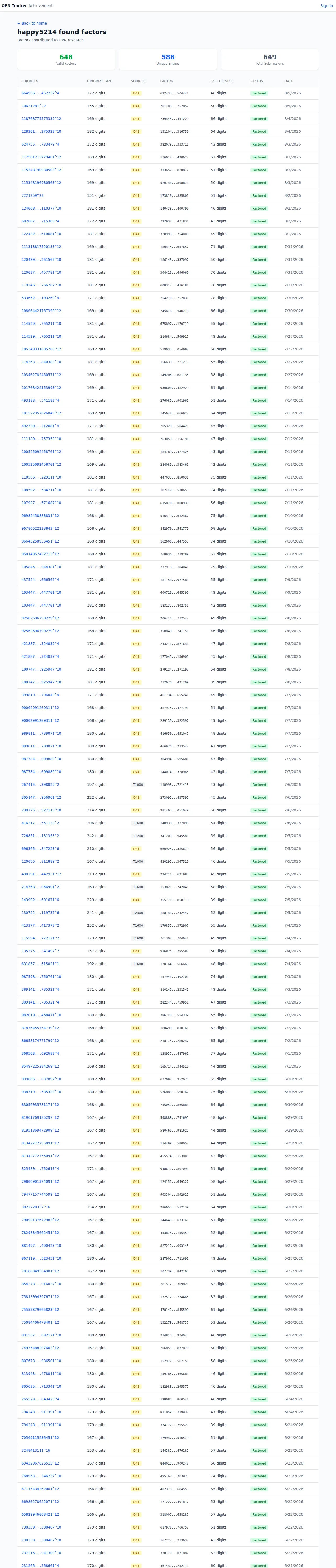Viewport: 336px width, 1568px height.
Task: Click the Sign in link
Action: coord(326,6)
